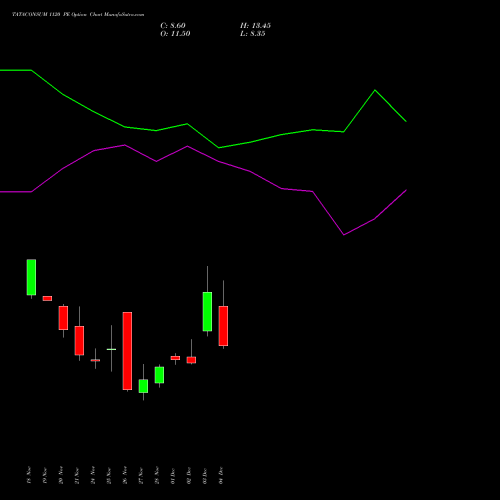Select the open value O: 11.50
The height and width of the screenshot is (500, 500).
(x=175, y=34)
